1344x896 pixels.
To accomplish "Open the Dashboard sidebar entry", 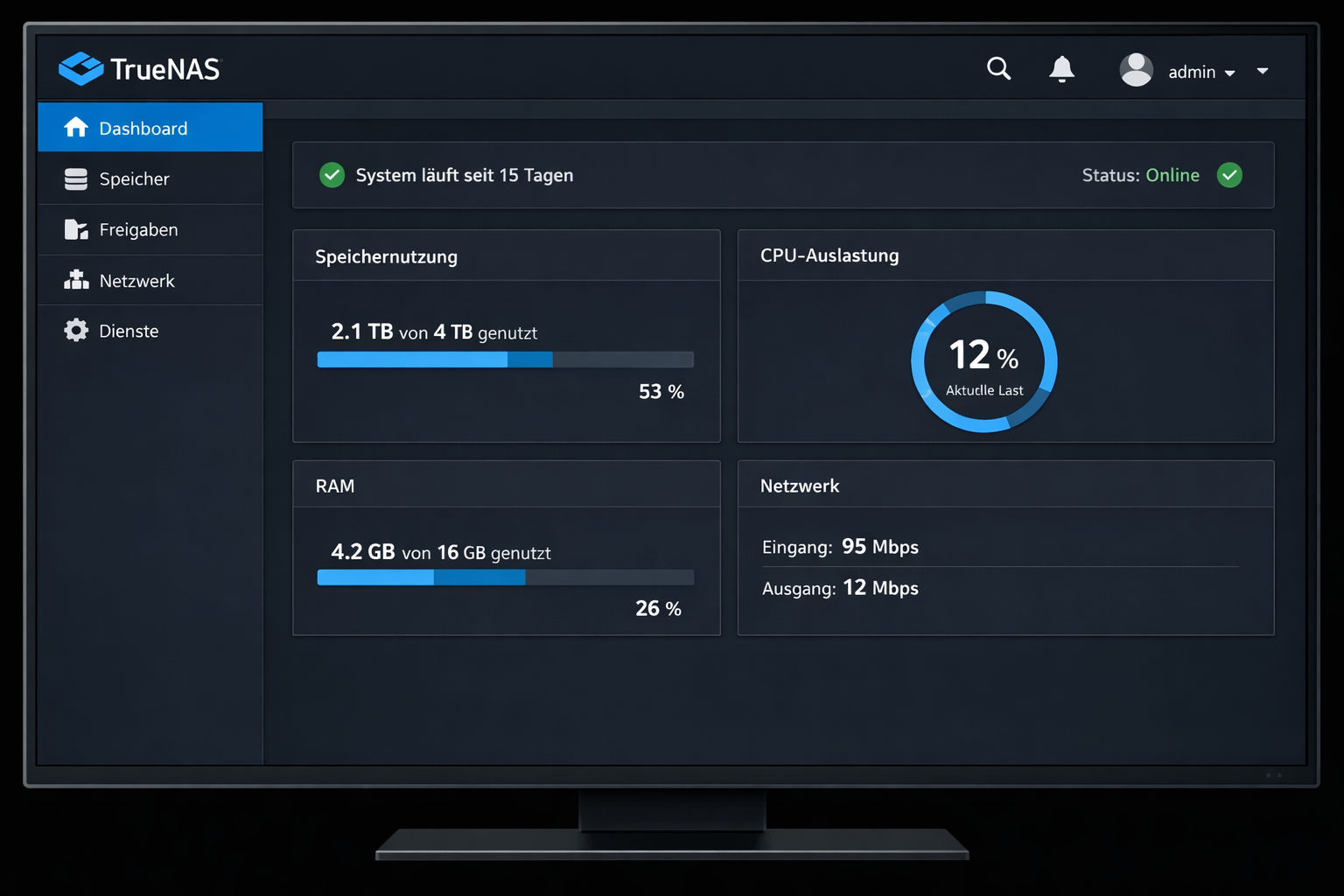I will (x=143, y=127).
